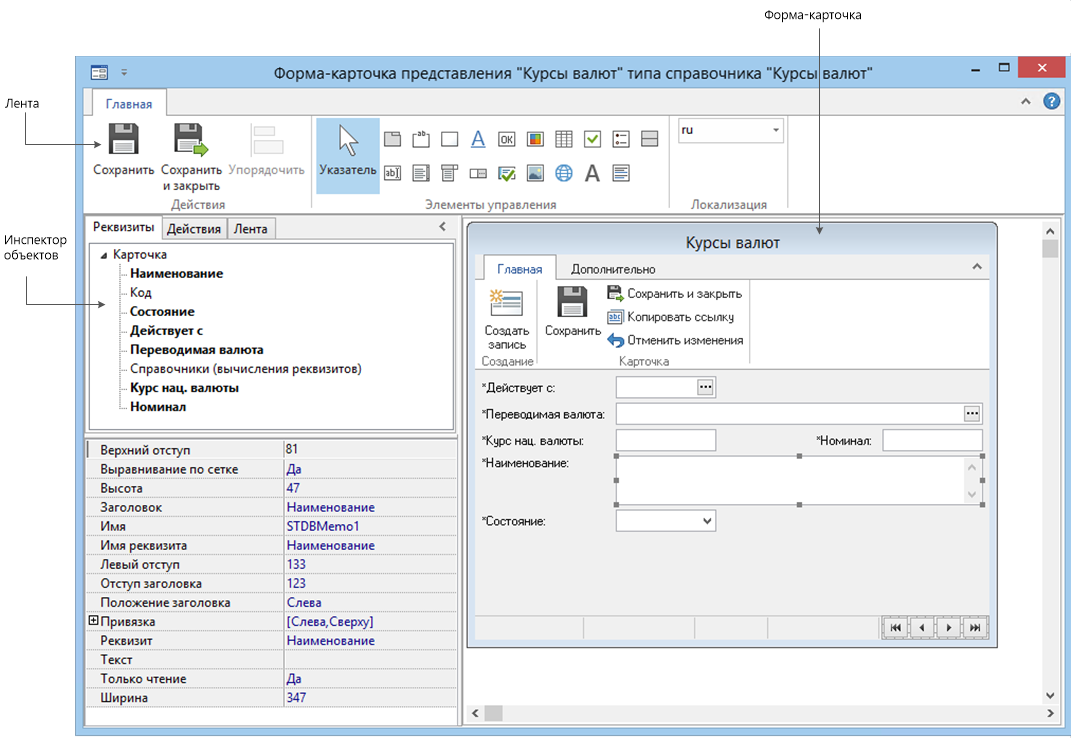Pick the green checkmark checkbox control icon

click(592, 139)
